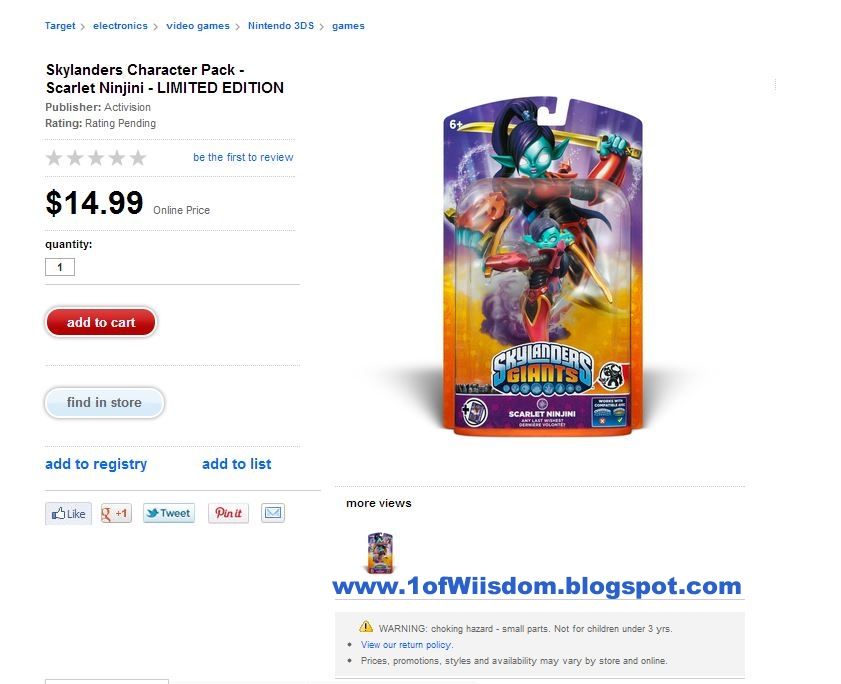Email this product using envelope icon

pos(272,513)
